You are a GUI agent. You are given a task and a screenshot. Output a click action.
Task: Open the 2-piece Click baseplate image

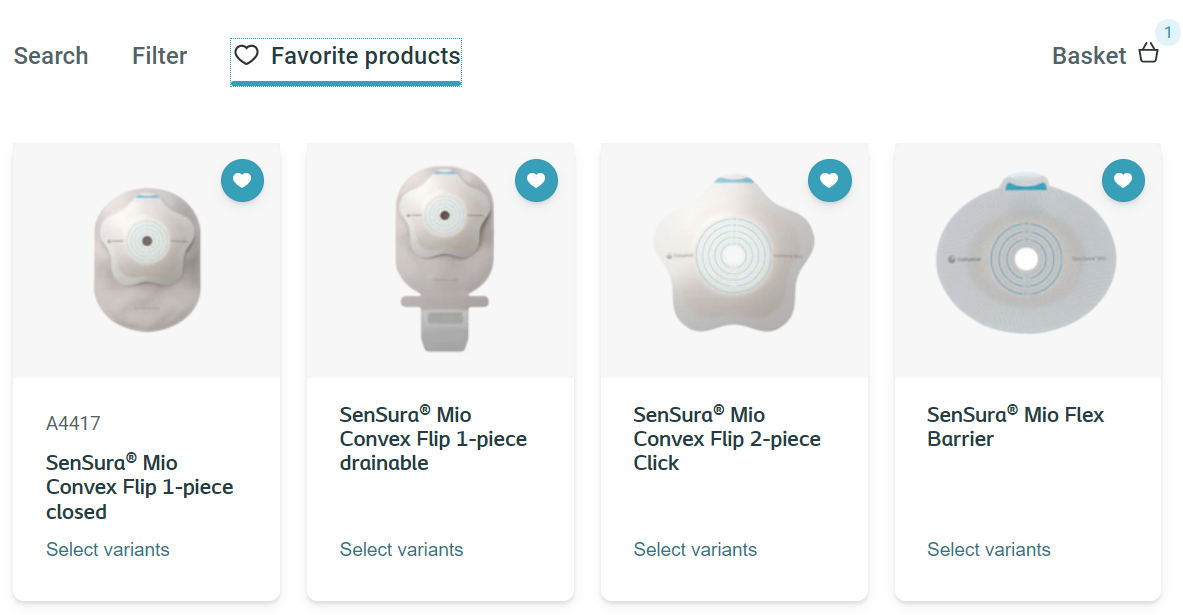point(734,256)
